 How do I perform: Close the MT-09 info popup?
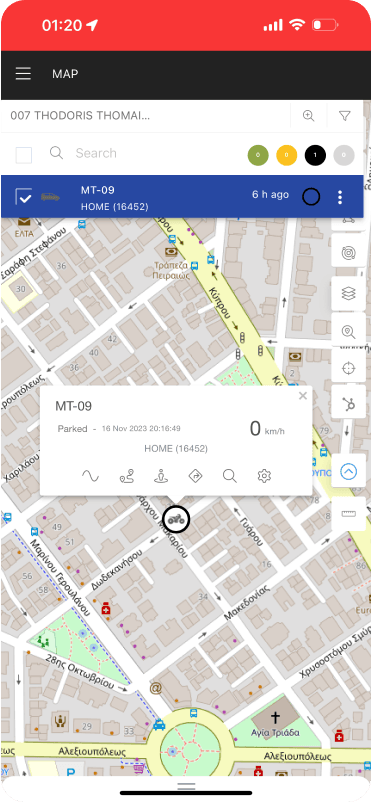pyautogui.click(x=303, y=395)
